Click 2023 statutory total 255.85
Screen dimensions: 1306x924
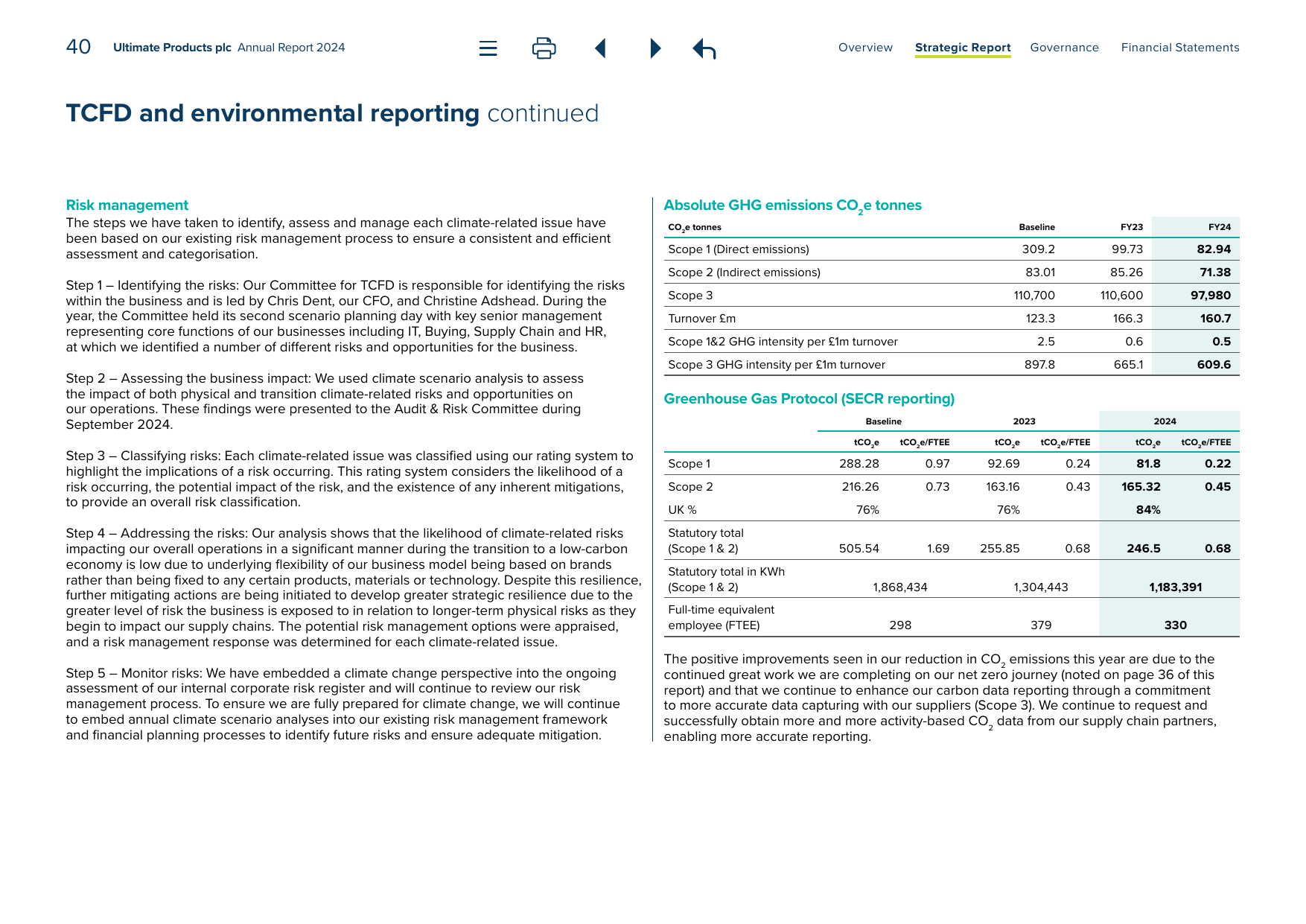tap(999, 549)
